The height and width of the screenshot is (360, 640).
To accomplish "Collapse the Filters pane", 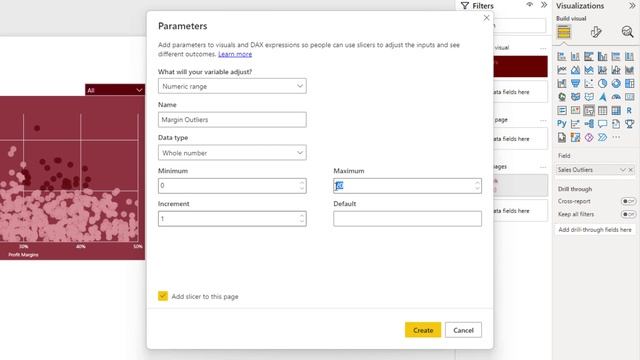I will click(544, 5).
